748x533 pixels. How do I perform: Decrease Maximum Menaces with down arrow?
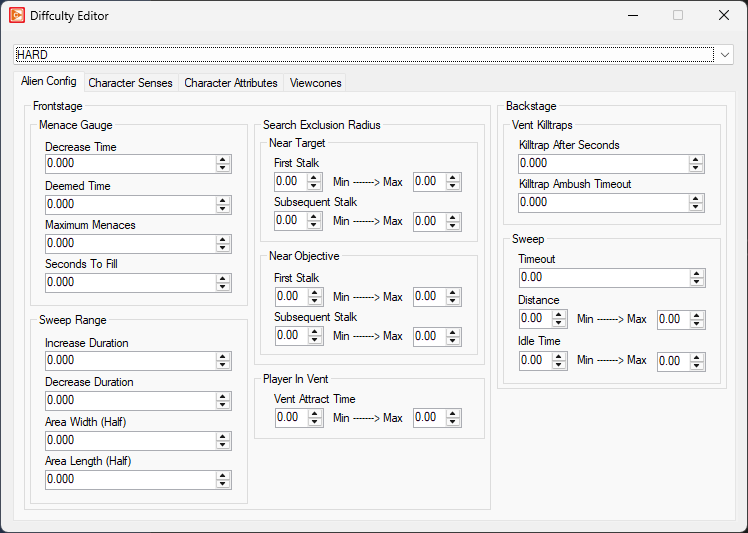tap(223, 247)
